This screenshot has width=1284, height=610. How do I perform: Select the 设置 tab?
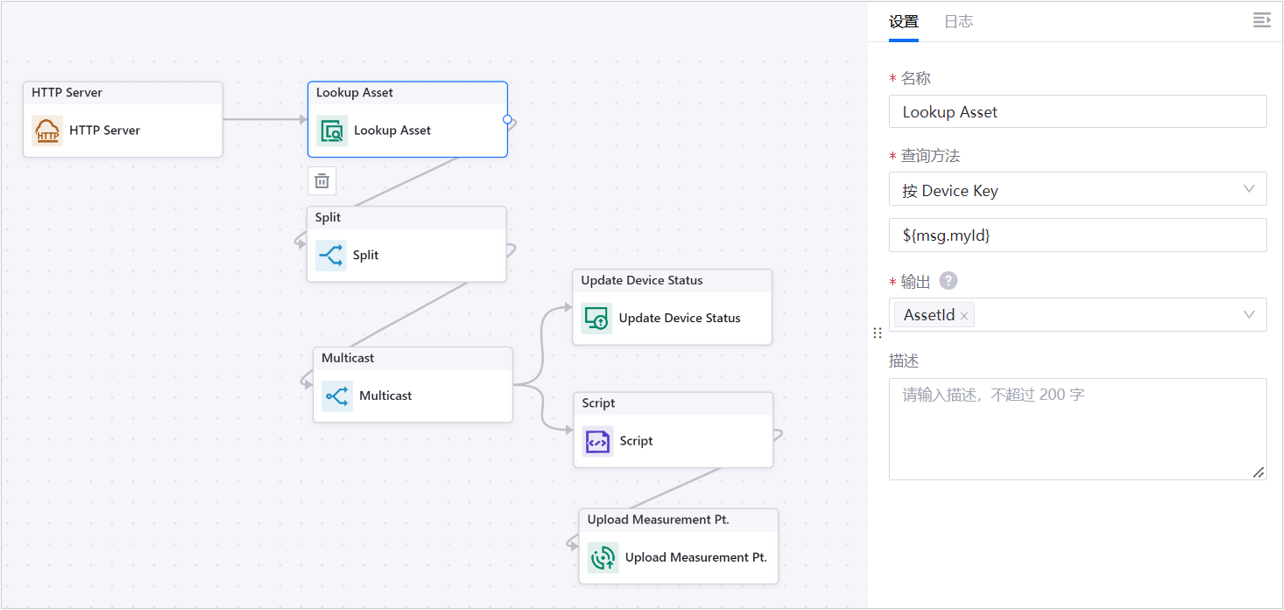[903, 21]
